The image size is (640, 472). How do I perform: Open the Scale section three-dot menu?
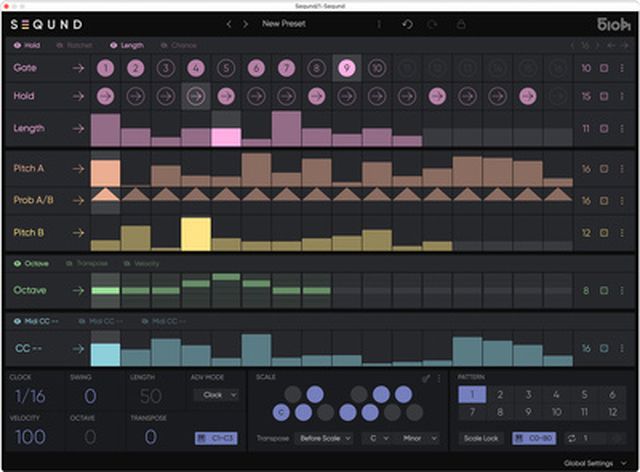(x=438, y=378)
